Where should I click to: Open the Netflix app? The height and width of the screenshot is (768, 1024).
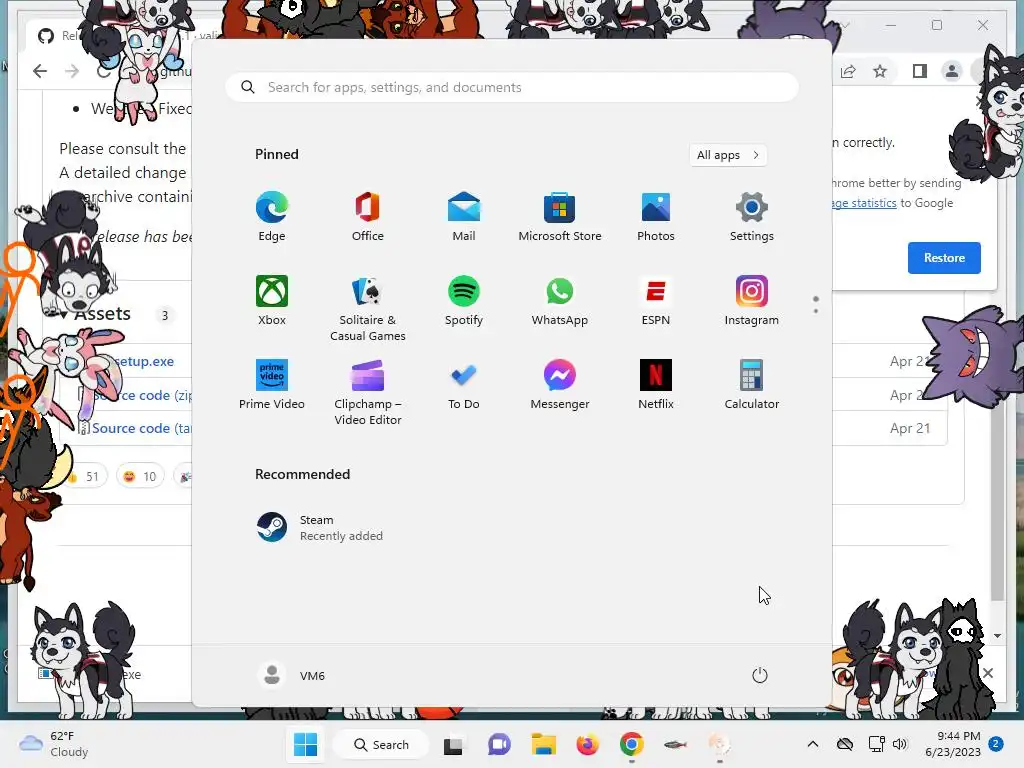656,385
